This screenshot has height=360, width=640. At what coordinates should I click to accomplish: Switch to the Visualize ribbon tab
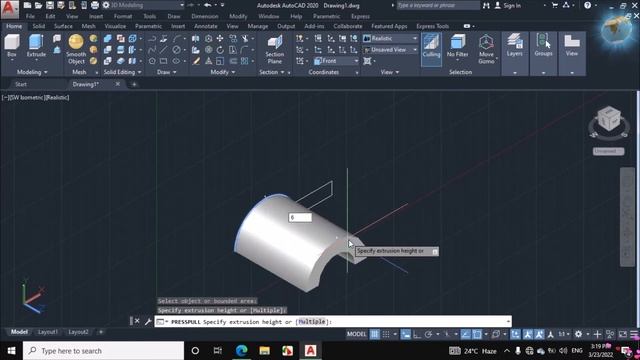click(115, 26)
